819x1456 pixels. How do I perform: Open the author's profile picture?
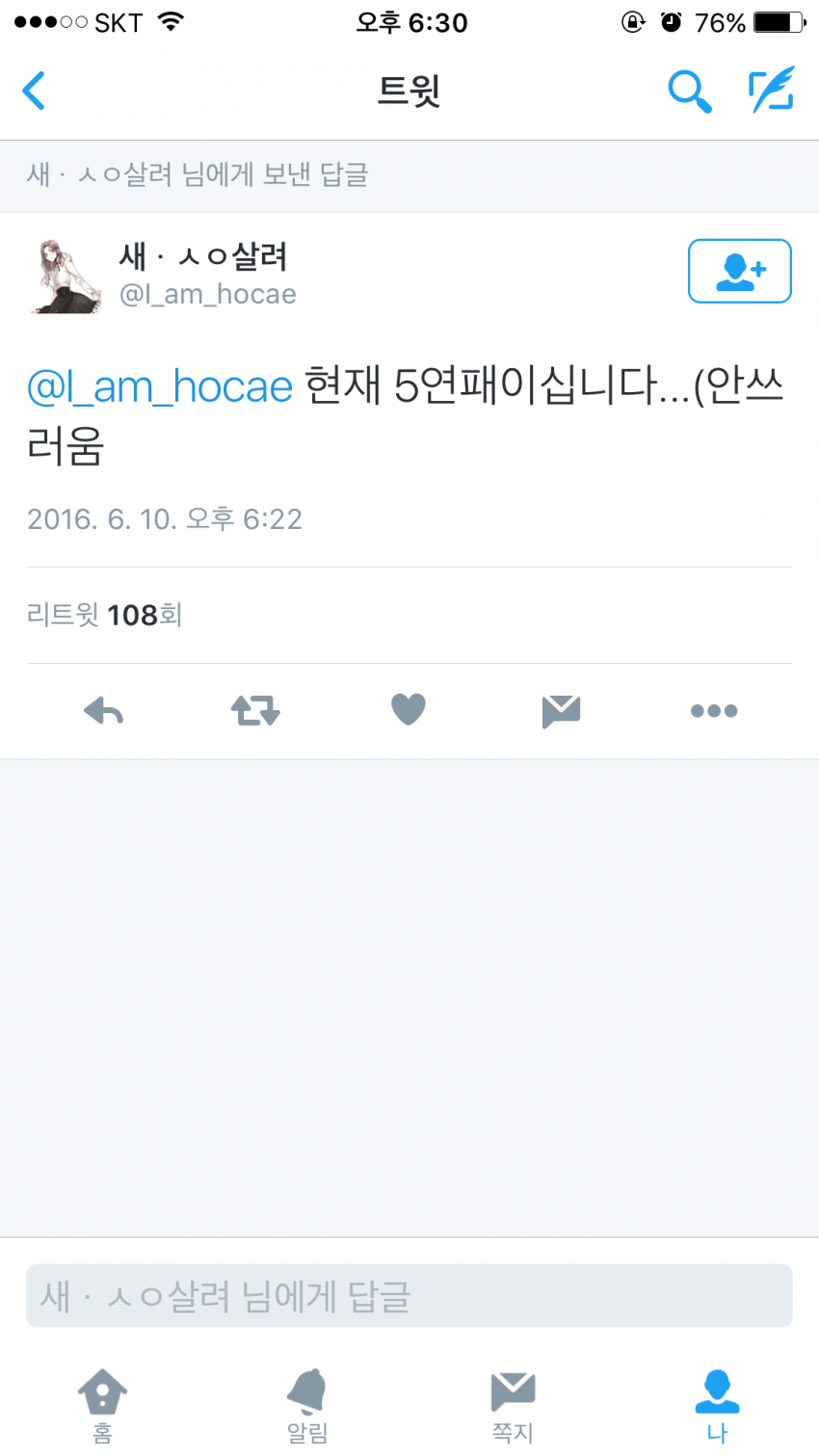click(x=66, y=277)
